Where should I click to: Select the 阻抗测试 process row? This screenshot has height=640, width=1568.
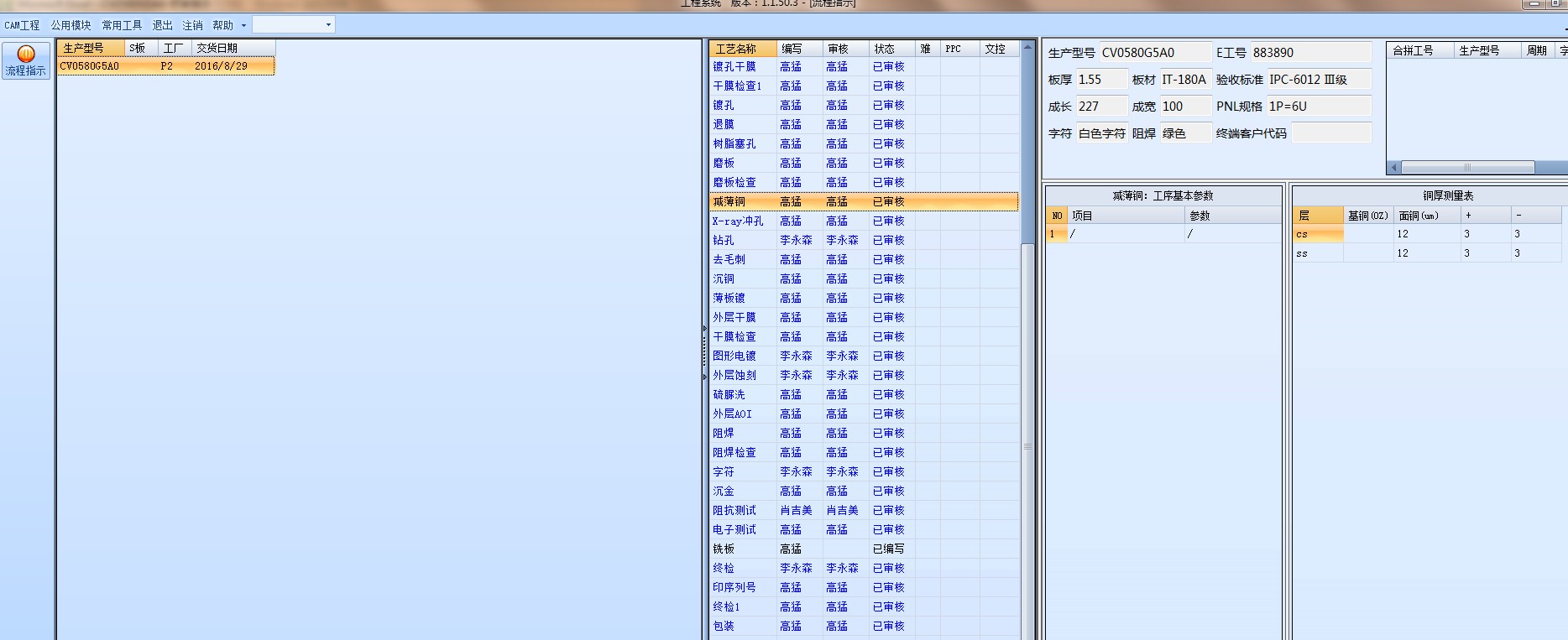click(864, 510)
